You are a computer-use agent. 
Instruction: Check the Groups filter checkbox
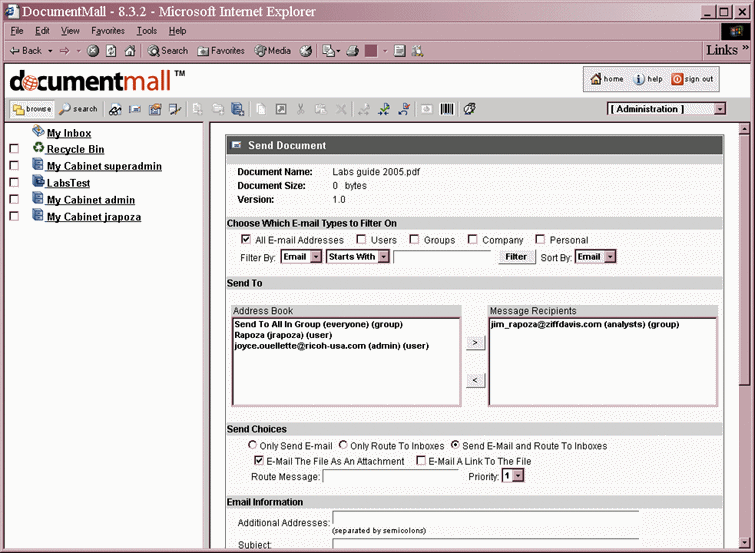[414, 239]
